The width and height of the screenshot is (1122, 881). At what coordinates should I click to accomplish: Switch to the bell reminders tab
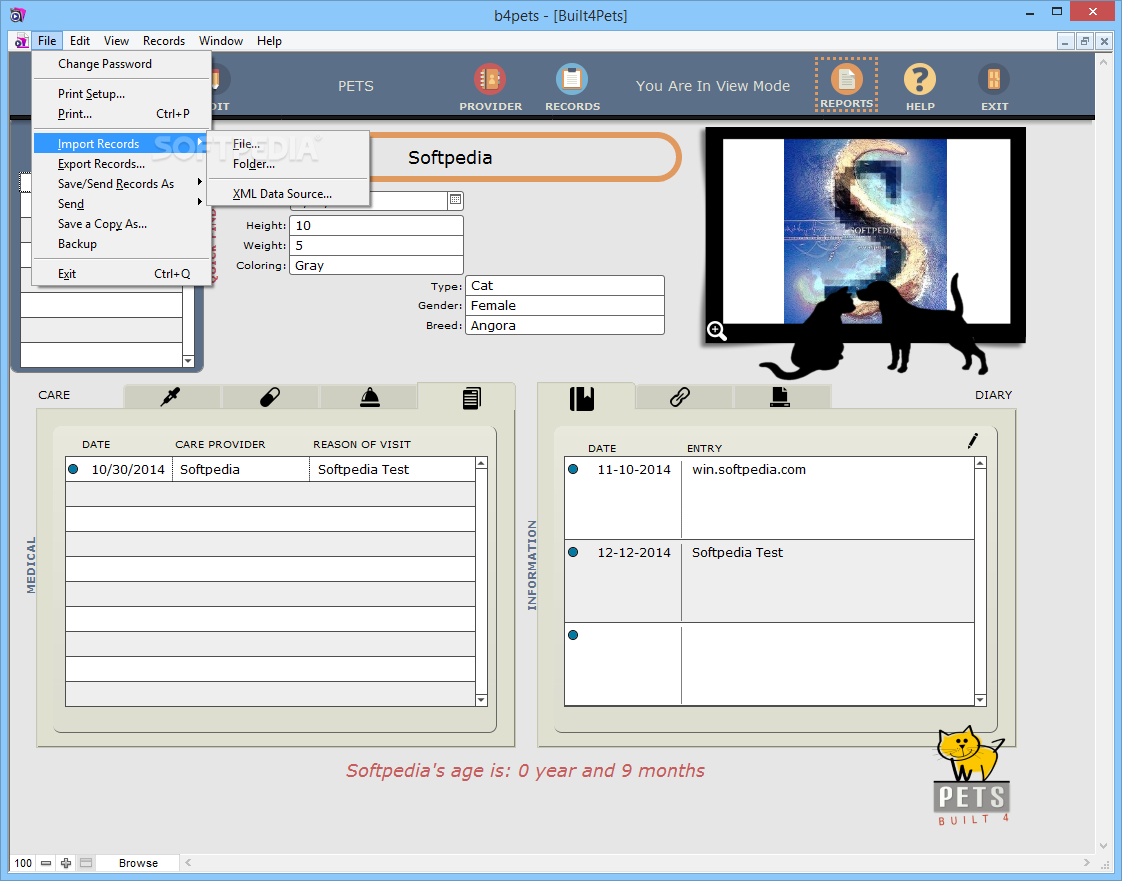coord(369,396)
